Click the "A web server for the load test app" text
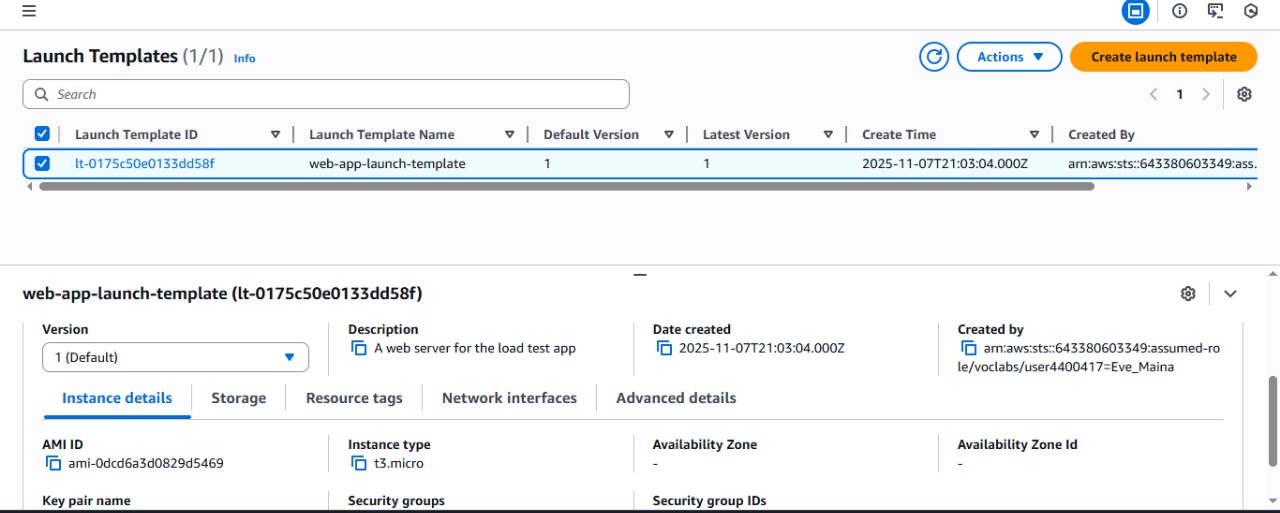The width and height of the screenshot is (1280, 513). click(x=475, y=348)
